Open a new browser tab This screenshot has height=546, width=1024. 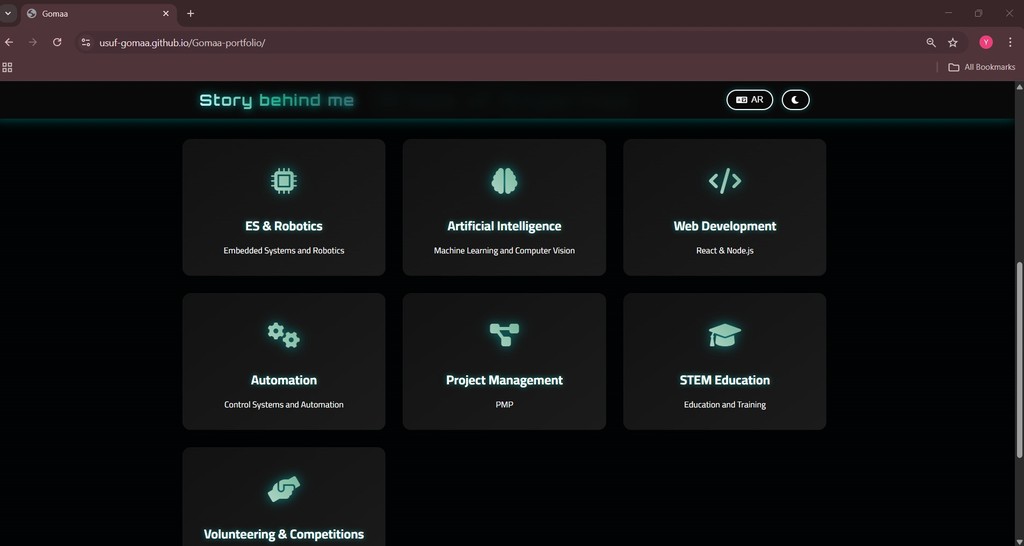pos(190,14)
